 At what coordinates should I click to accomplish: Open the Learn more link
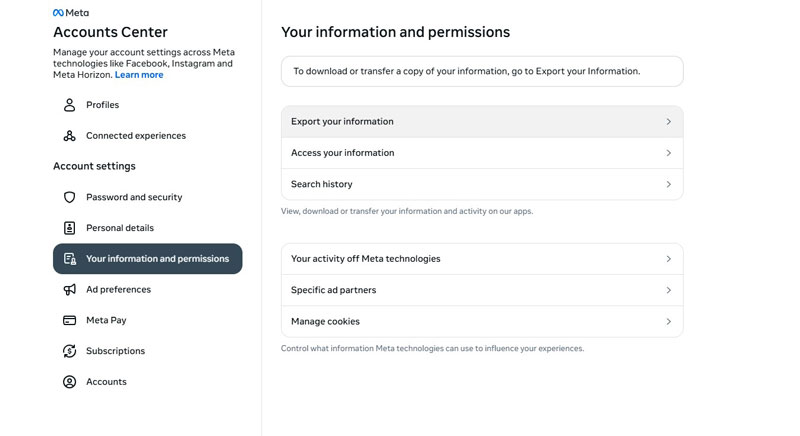pos(139,75)
